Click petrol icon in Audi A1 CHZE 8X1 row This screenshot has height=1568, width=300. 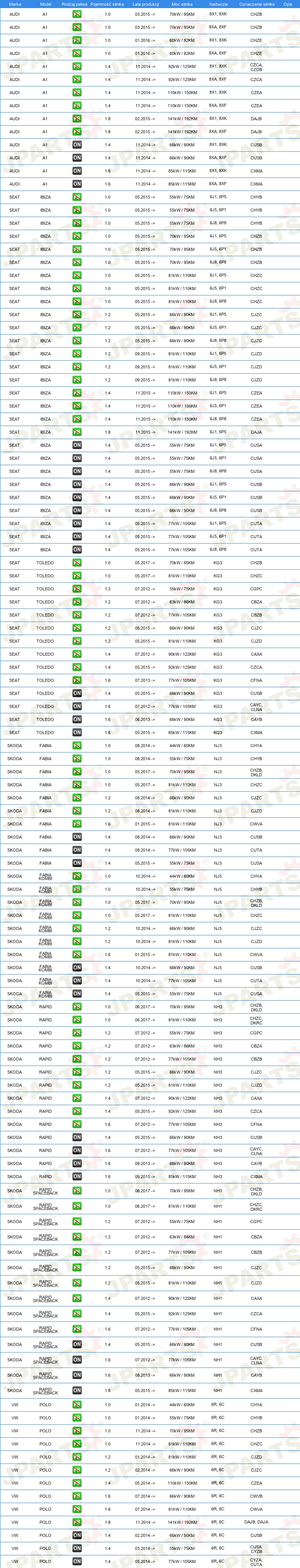click(77, 40)
